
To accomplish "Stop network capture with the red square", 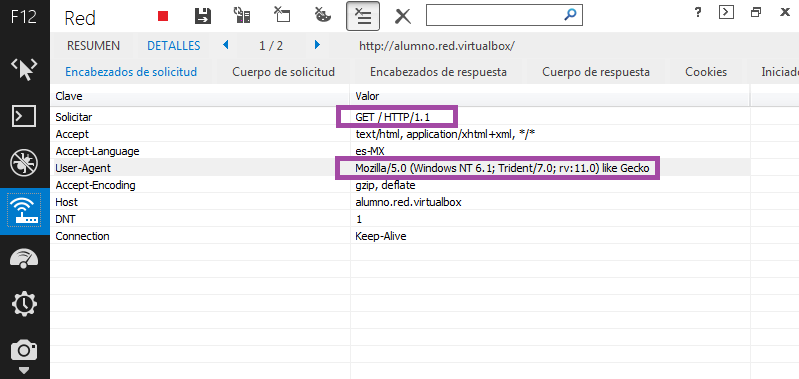I will coord(163,16).
